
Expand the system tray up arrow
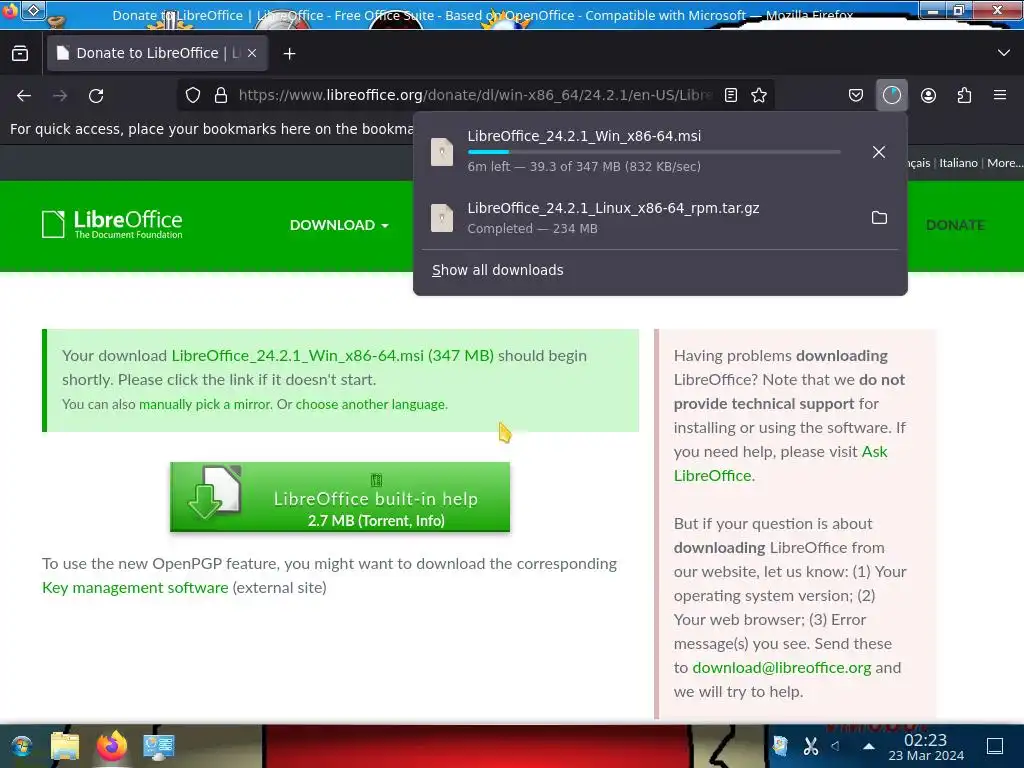click(x=869, y=745)
